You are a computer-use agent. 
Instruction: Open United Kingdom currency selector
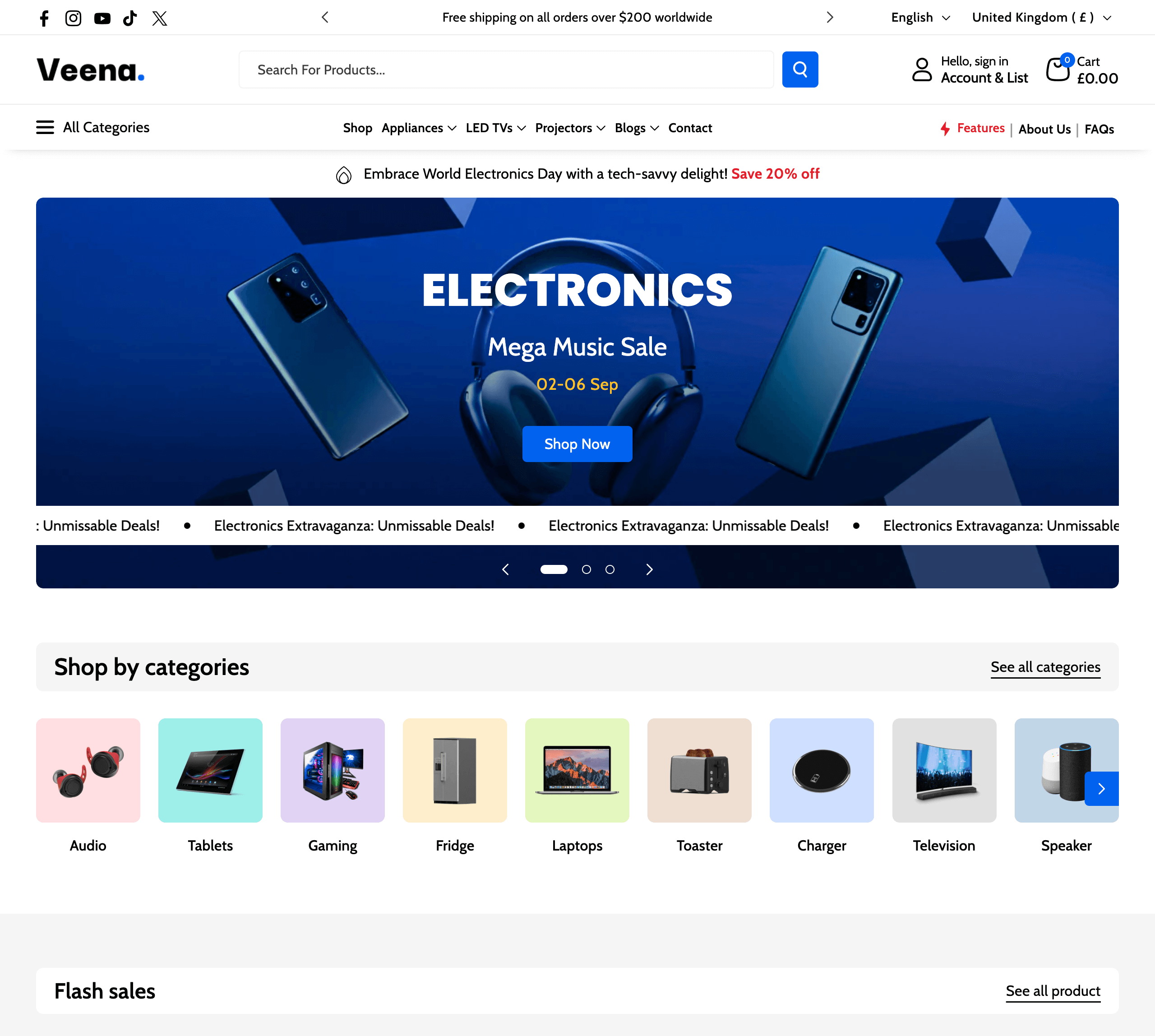point(1042,18)
